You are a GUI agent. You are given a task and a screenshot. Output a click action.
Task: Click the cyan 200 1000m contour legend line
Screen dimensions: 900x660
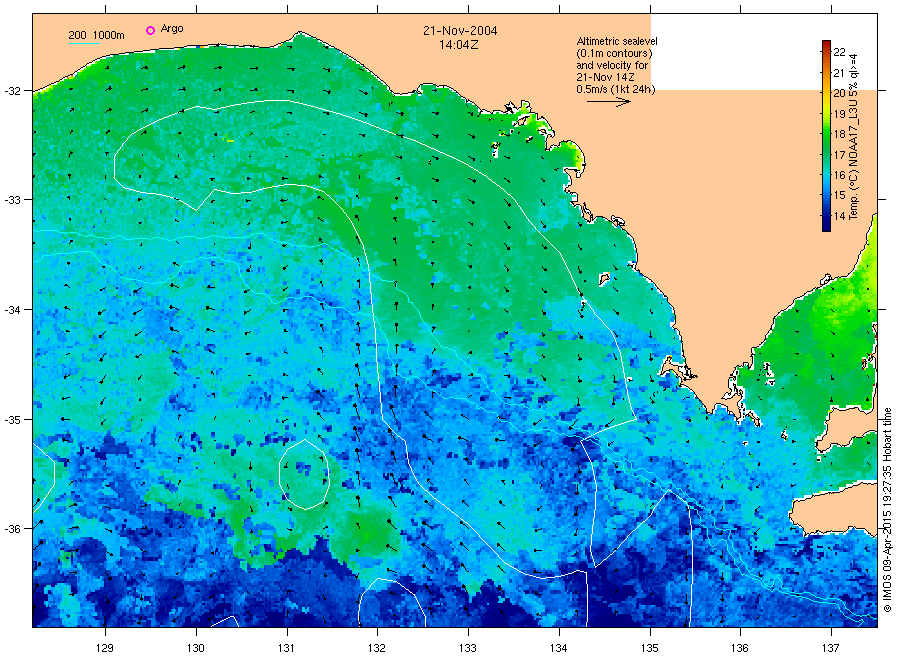pos(84,43)
